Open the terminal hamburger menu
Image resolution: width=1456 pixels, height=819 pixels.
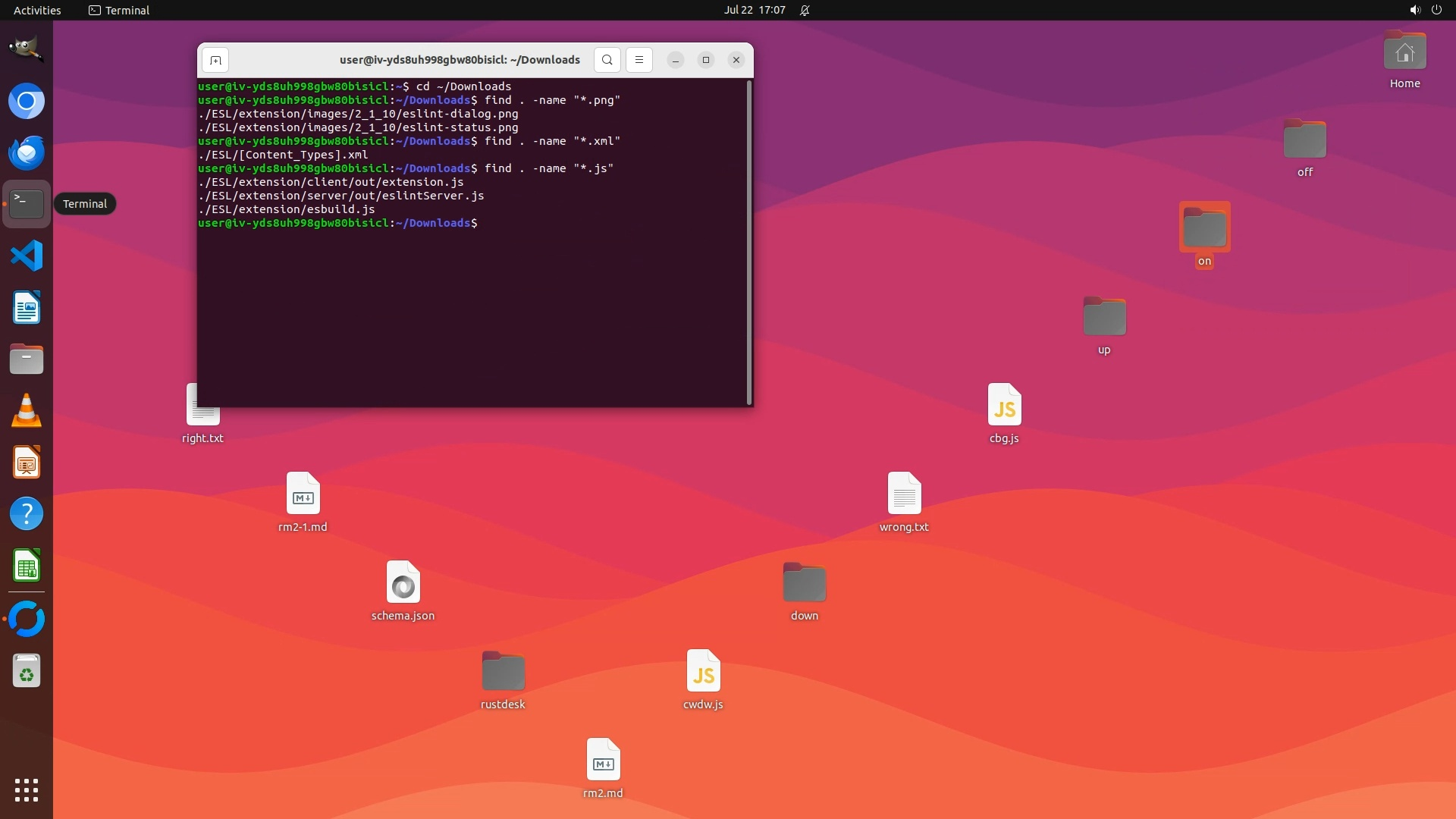(639, 60)
